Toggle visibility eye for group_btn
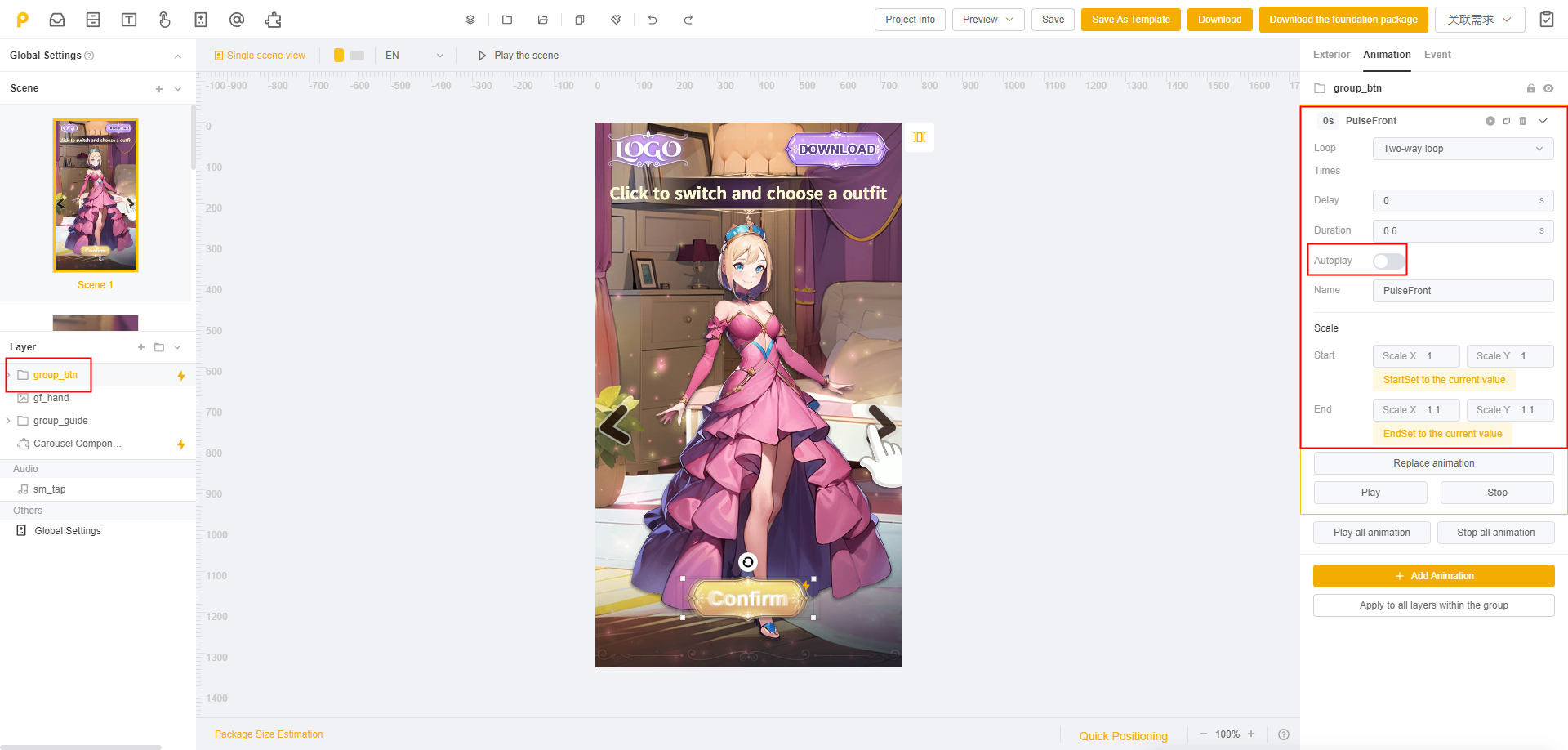1568x750 pixels. 1548,88
